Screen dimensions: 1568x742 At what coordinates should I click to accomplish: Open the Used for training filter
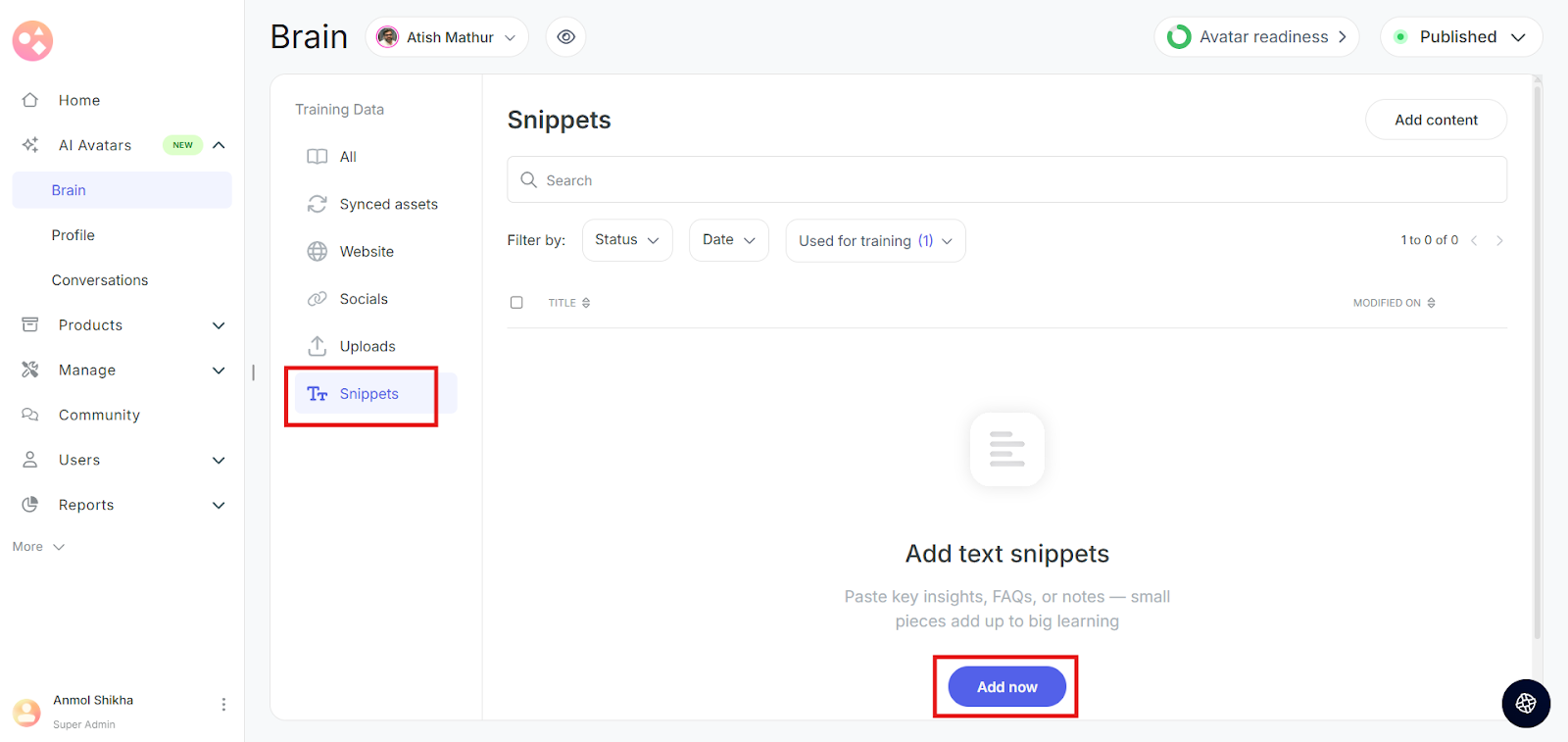click(x=875, y=241)
